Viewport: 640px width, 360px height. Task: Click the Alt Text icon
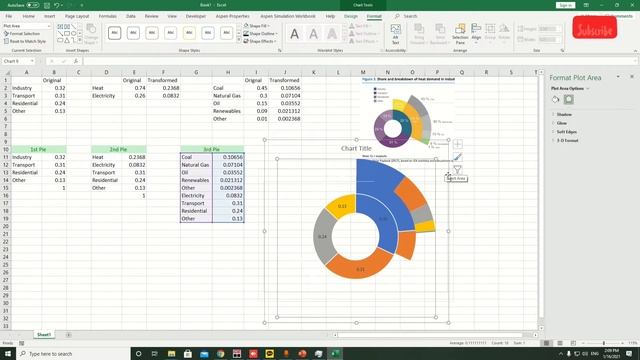point(396,34)
